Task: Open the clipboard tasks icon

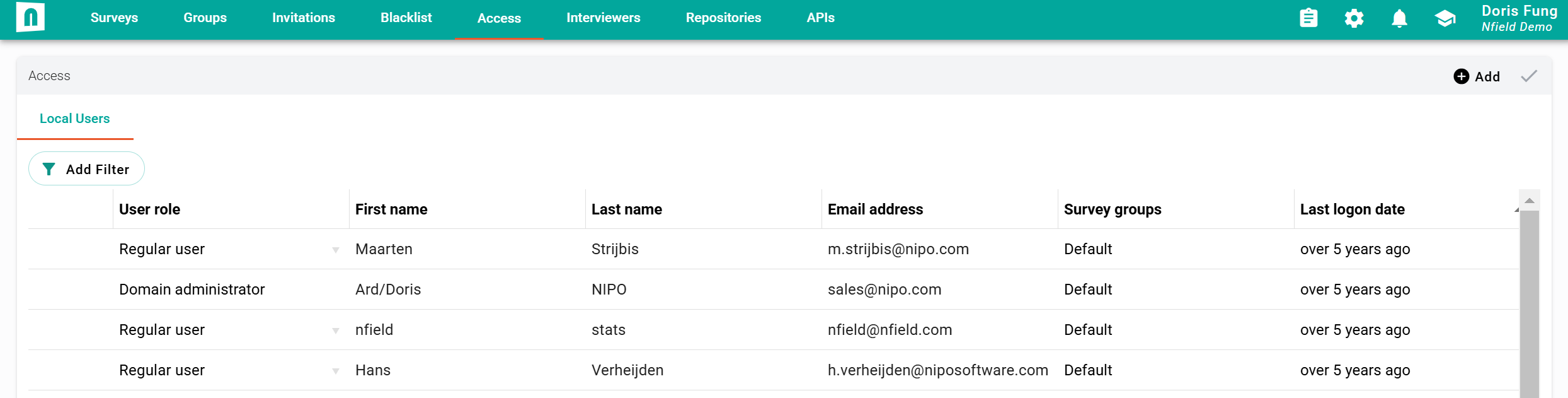Action: coord(1308,18)
